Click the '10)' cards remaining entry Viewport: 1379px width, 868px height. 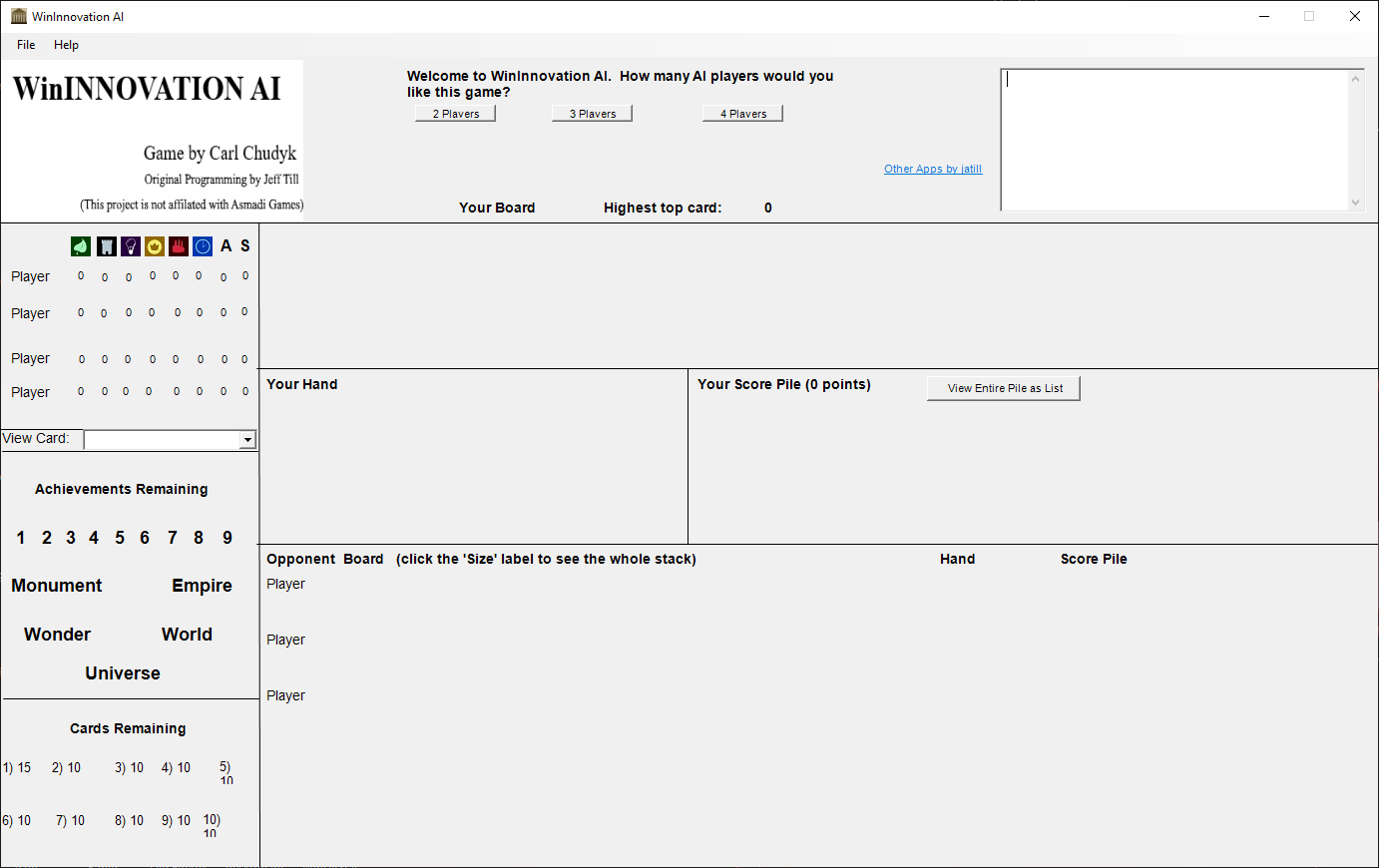coord(212,826)
